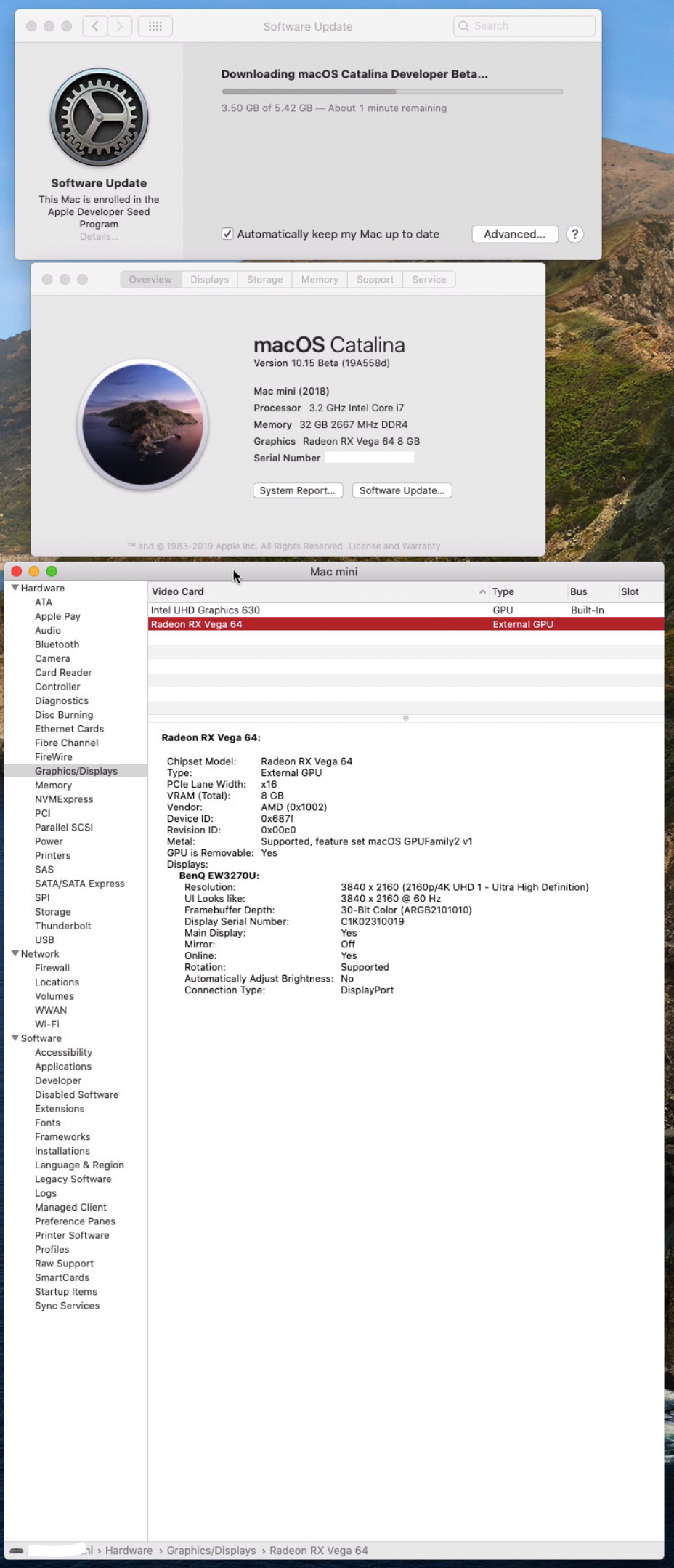Select Storage in the System Report sidebar

click(53, 912)
